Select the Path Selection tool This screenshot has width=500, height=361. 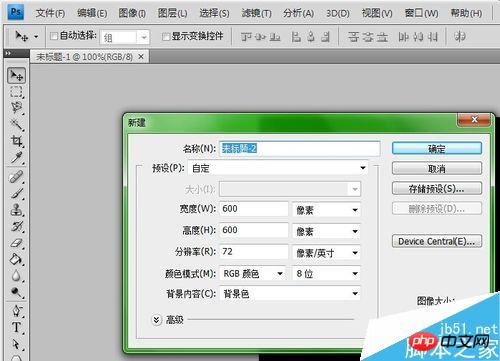tap(16, 344)
